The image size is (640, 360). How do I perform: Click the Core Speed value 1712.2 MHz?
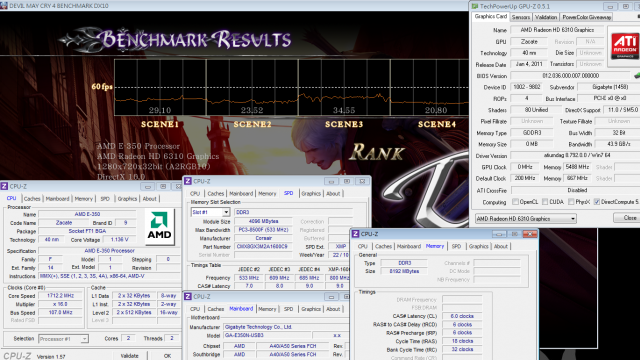point(60,296)
